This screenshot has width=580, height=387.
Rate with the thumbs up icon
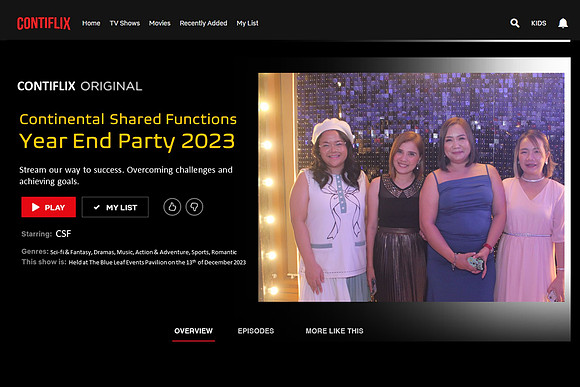coord(172,207)
